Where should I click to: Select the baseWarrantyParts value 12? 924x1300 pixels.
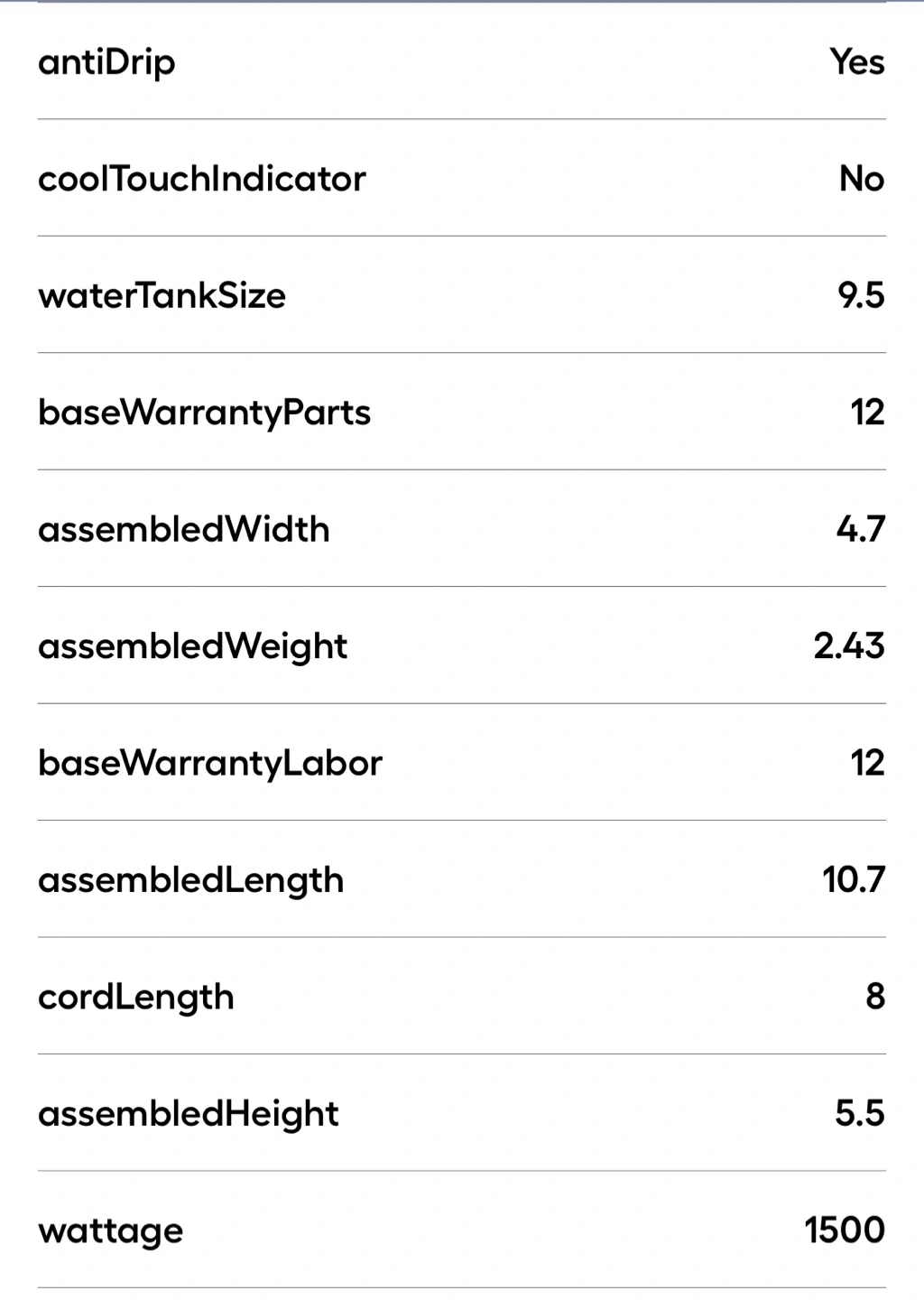point(867,413)
